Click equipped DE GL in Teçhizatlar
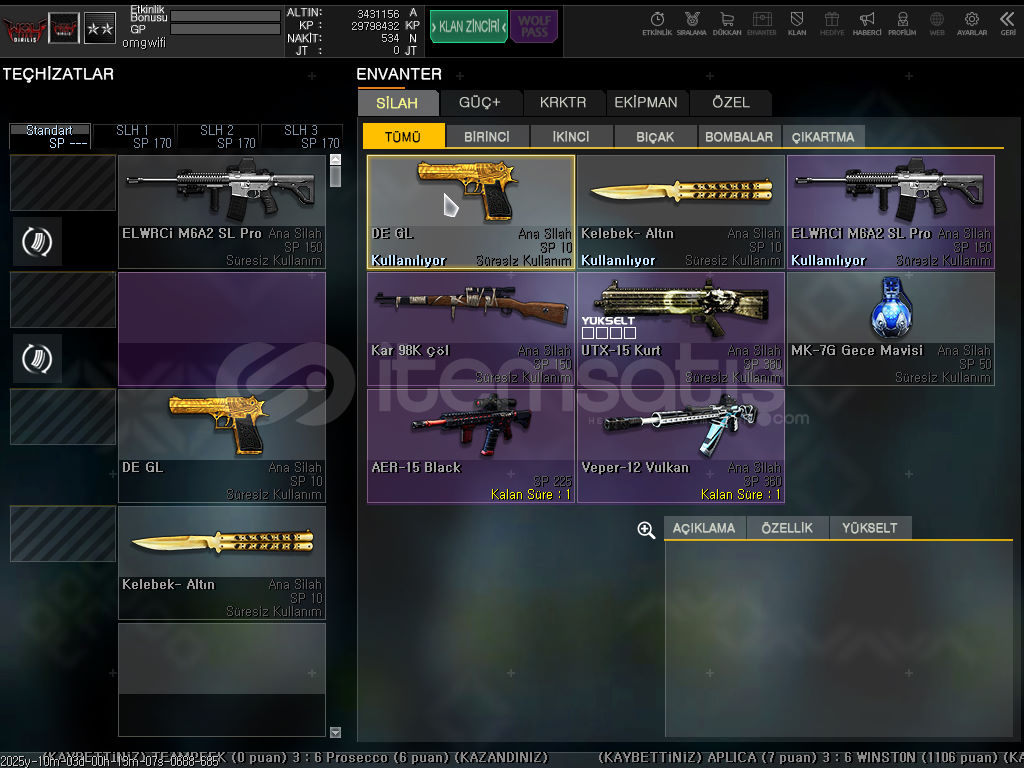Screen dimensions: 1024x768 [x=222, y=446]
